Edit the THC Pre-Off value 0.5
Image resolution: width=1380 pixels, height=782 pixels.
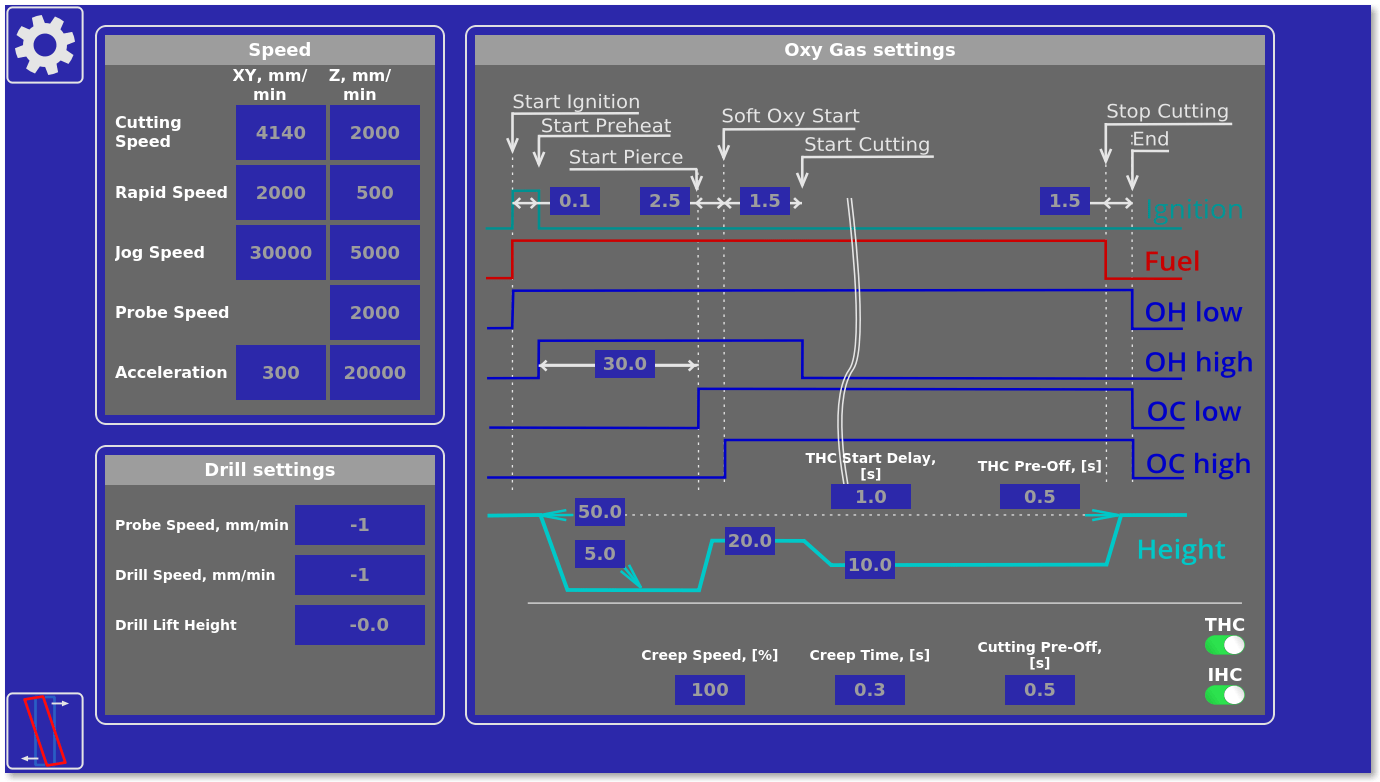1039,496
